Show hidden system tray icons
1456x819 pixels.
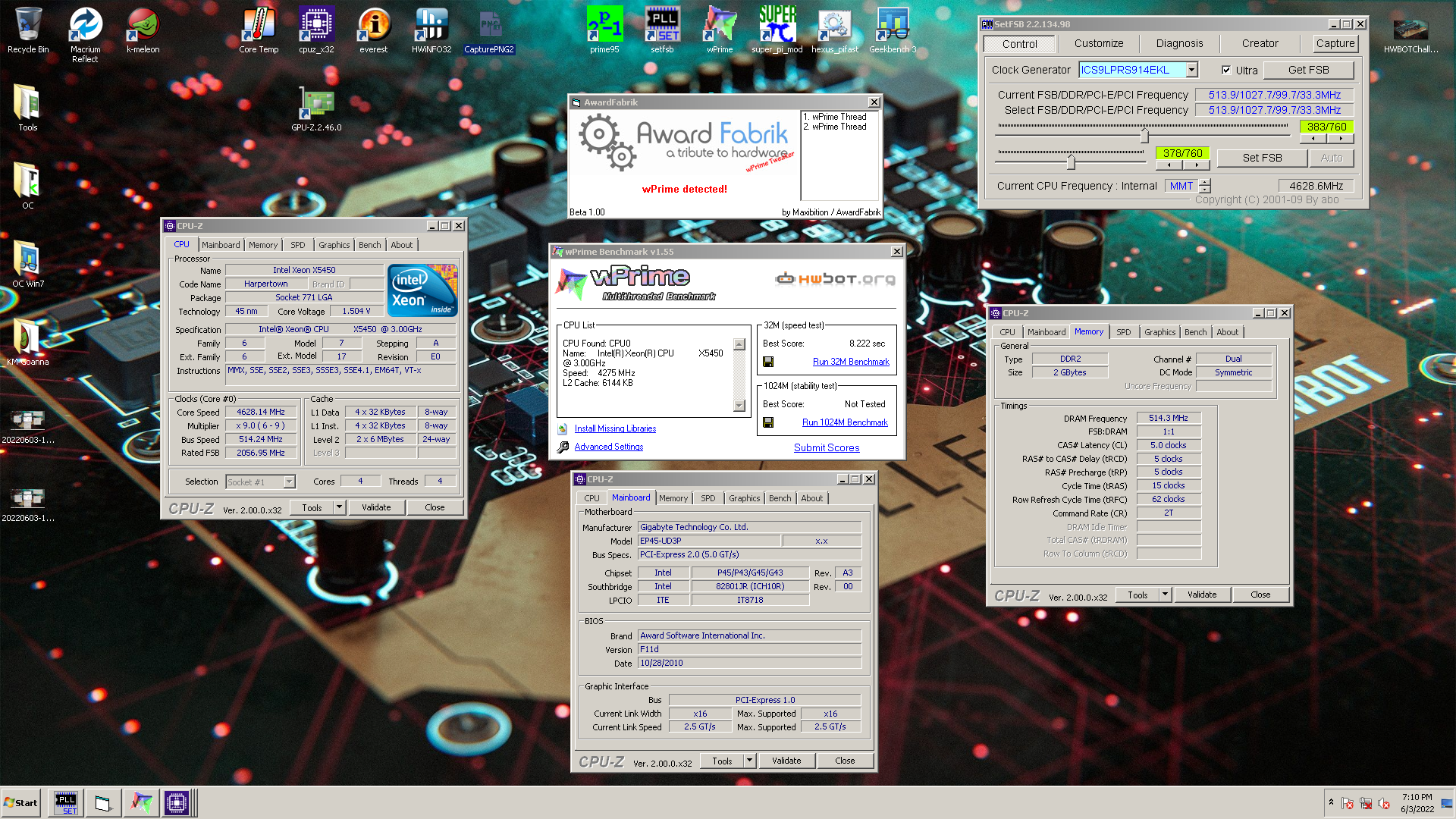[1331, 803]
